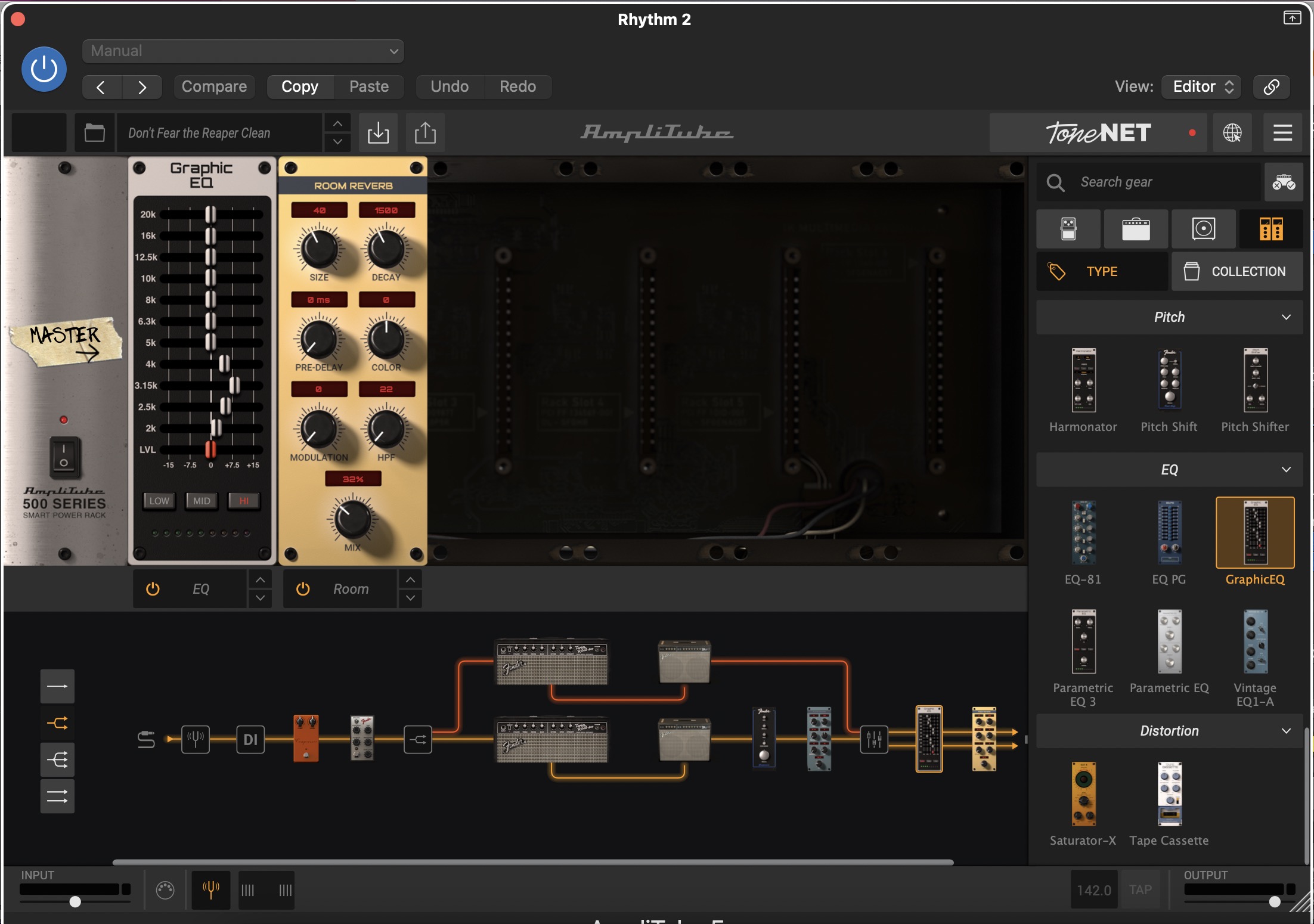The width and height of the screenshot is (1314, 924).
Task: Click the Redo button
Action: click(x=517, y=87)
